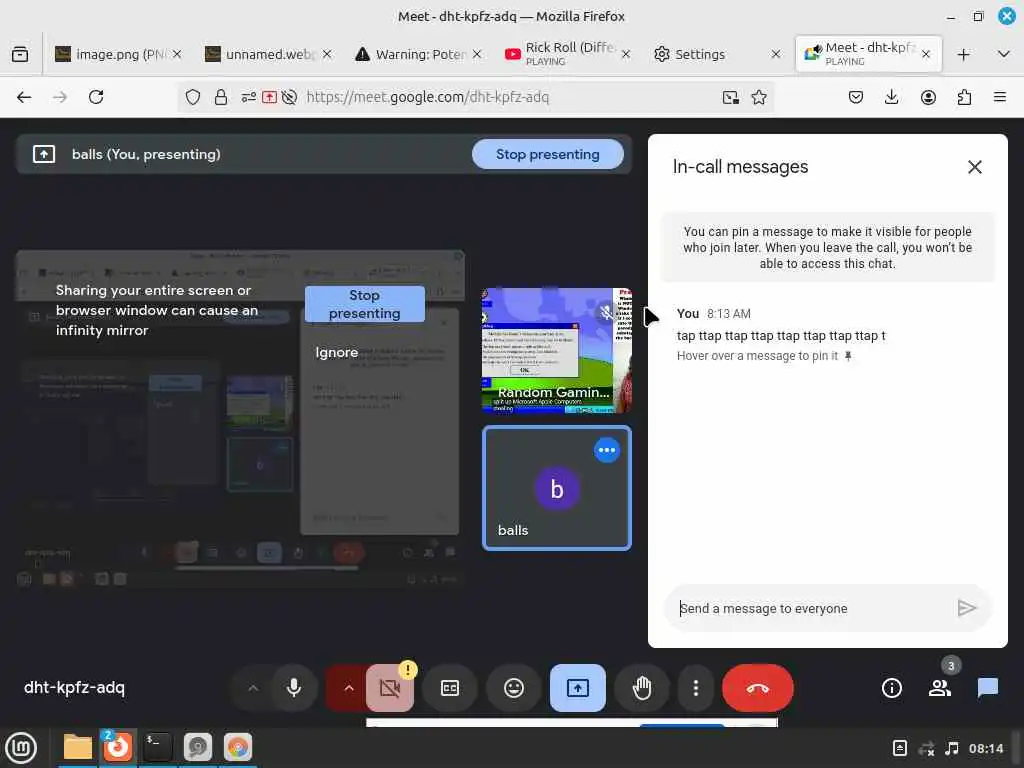Close the Settings tab
This screenshot has width=1024, height=768.
coord(775,54)
